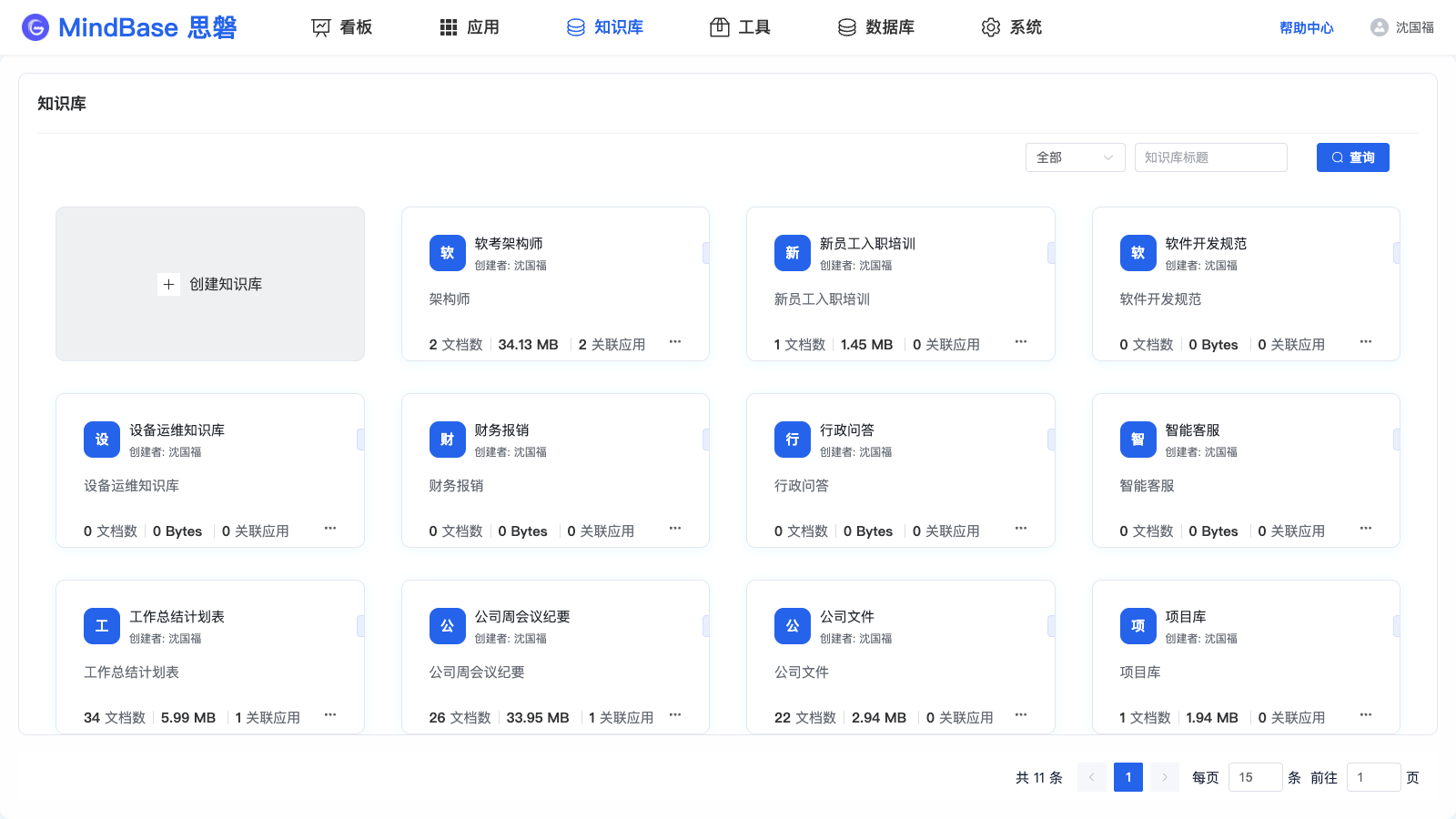Select the 知识库 navigation tab
1456x819 pixels.
click(605, 27)
